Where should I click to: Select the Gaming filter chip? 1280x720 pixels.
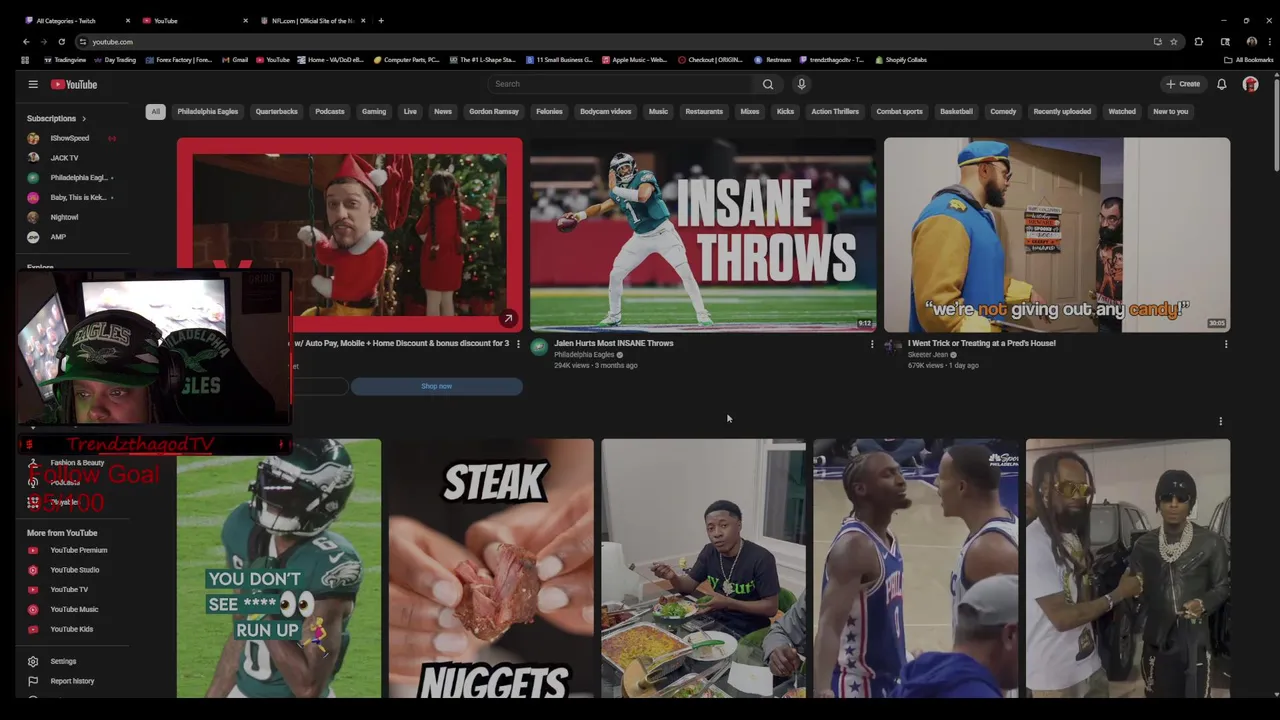pyautogui.click(x=374, y=112)
